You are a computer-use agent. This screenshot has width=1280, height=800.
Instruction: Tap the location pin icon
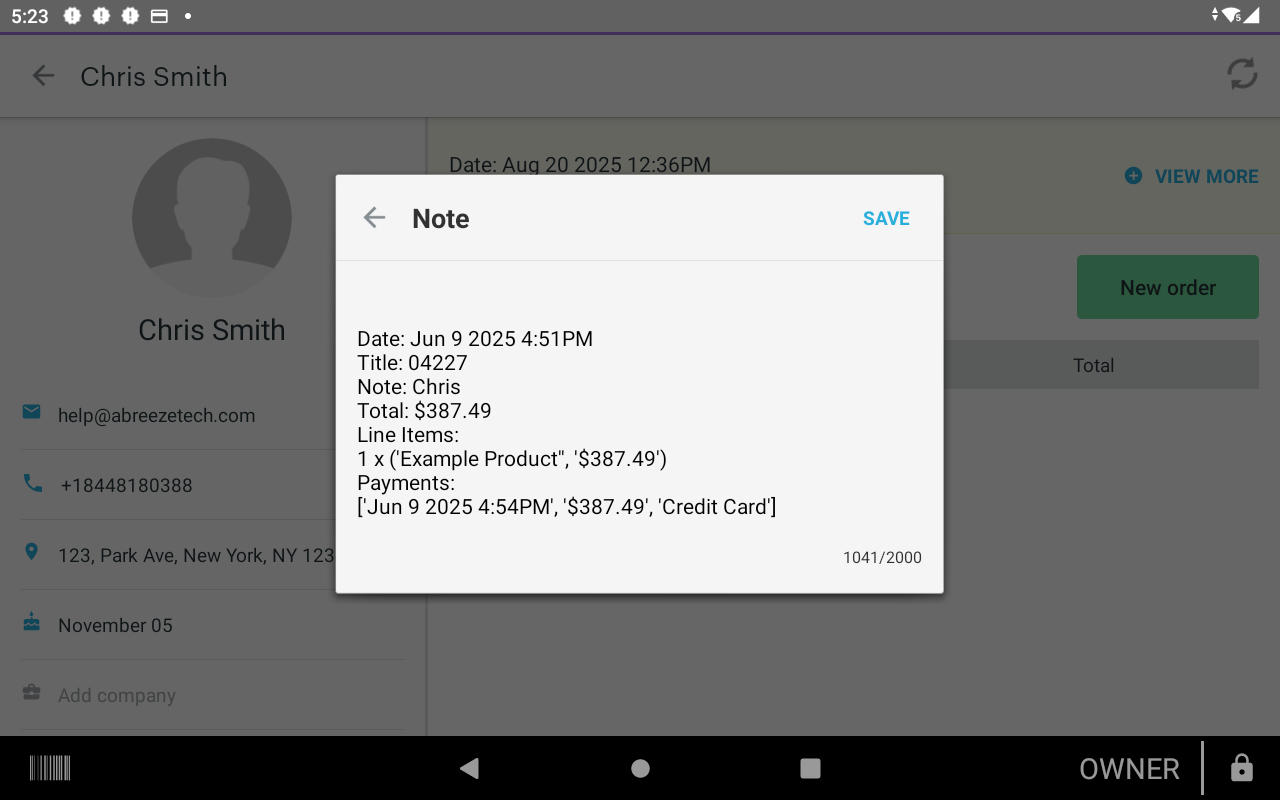pos(32,552)
